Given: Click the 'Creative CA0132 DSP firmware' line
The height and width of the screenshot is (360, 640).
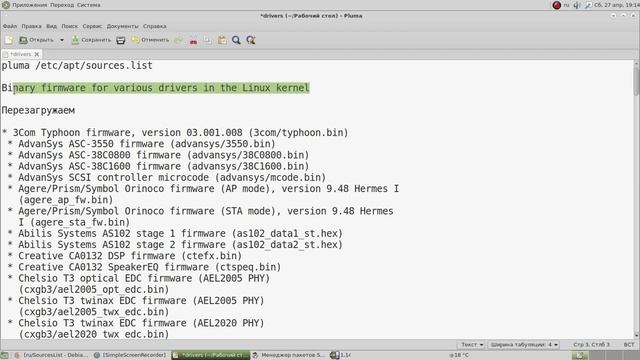Looking at the screenshot, I should (x=124, y=256).
